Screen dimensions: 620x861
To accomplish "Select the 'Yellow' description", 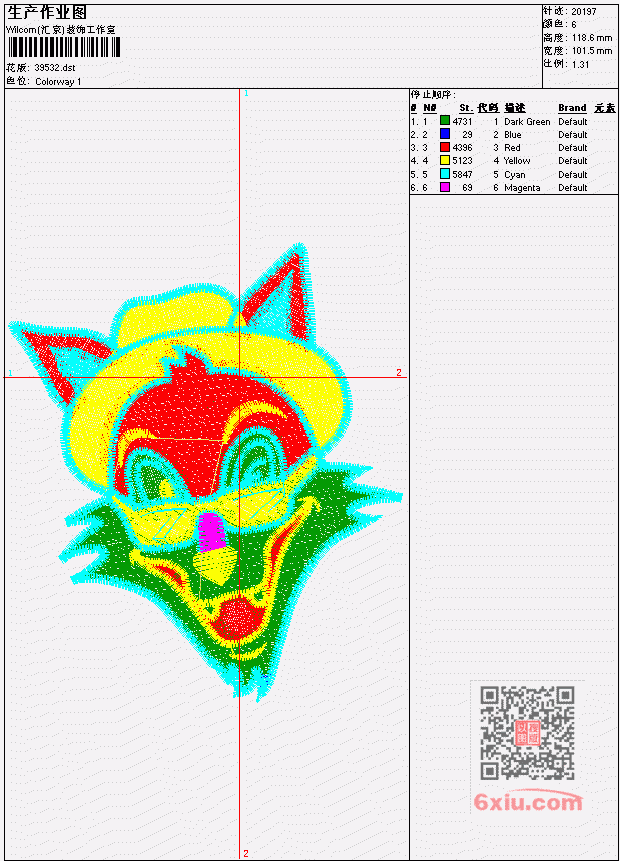I will click(x=517, y=161).
